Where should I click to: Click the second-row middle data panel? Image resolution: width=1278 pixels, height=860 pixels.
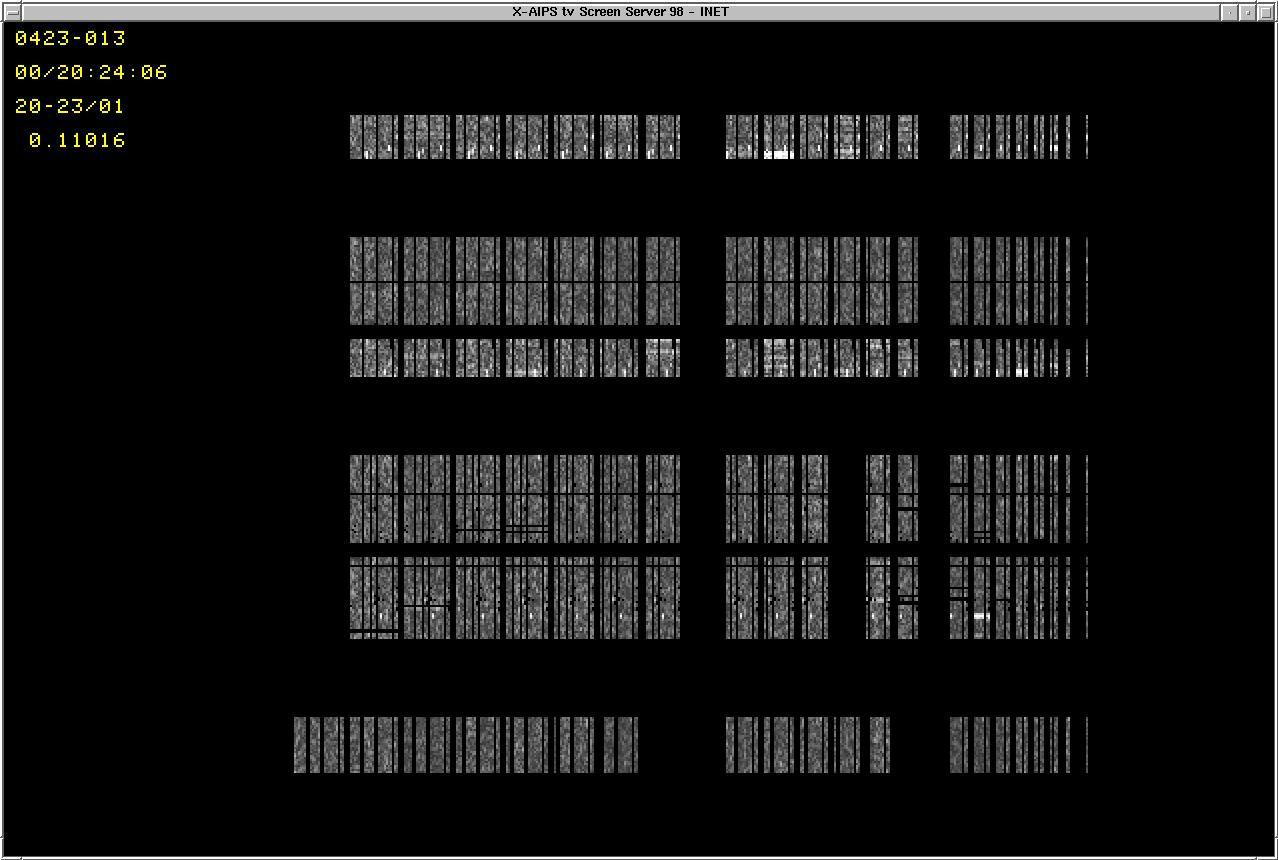point(821,281)
